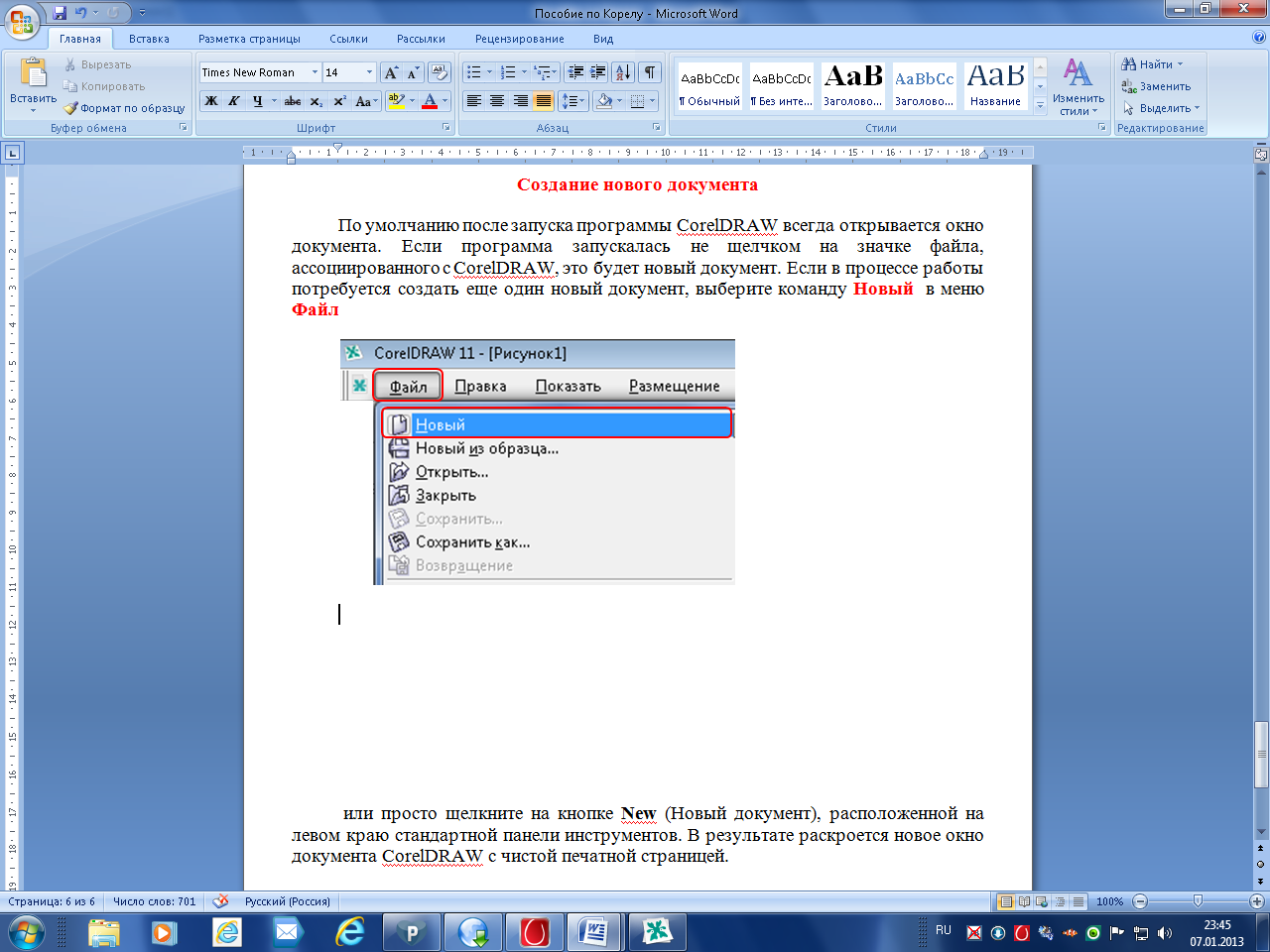Image resolution: width=1270 pixels, height=952 pixels.
Task: Grow font size with the enlarge font icon
Action: 391,72
